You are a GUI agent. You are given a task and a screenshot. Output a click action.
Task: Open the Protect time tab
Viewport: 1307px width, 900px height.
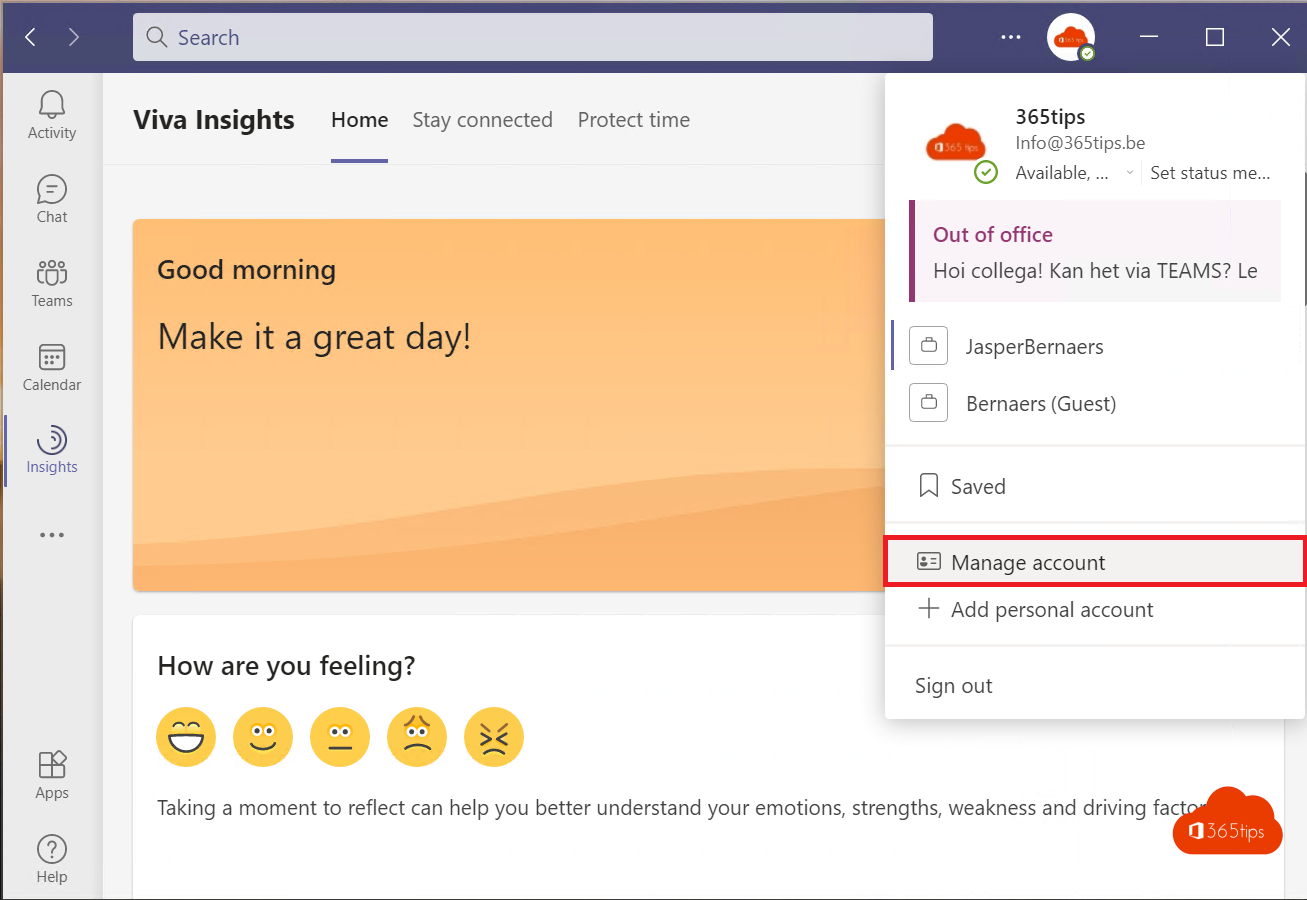633,120
